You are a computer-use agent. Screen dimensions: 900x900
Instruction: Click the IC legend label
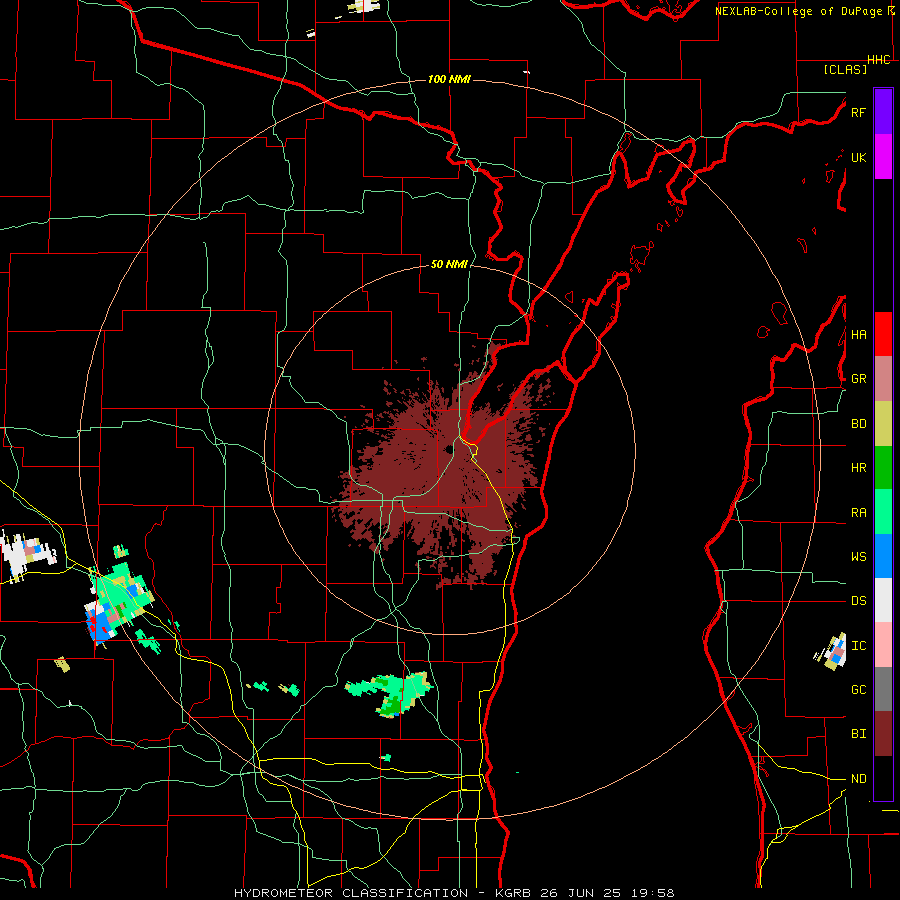(858, 645)
